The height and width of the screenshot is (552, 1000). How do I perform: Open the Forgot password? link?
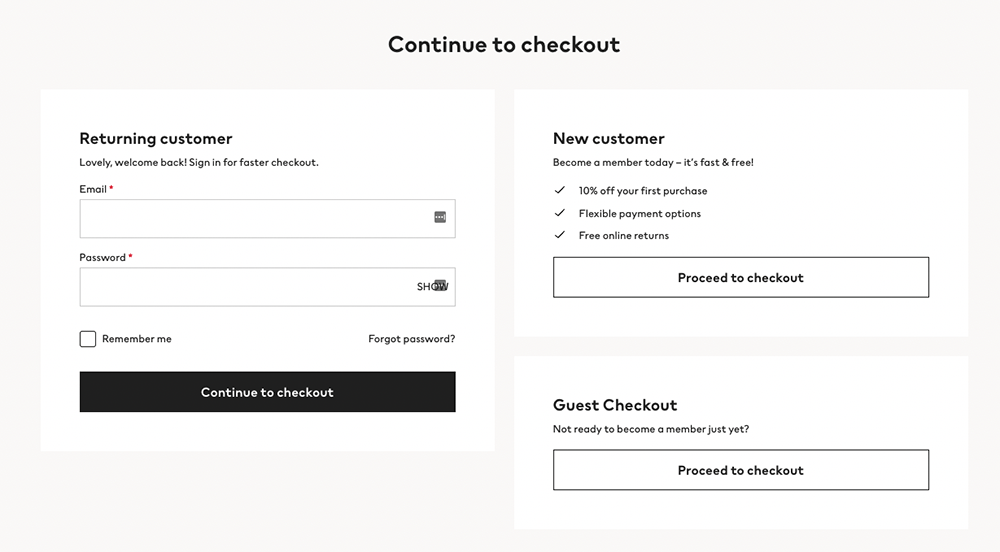pos(411,339)
